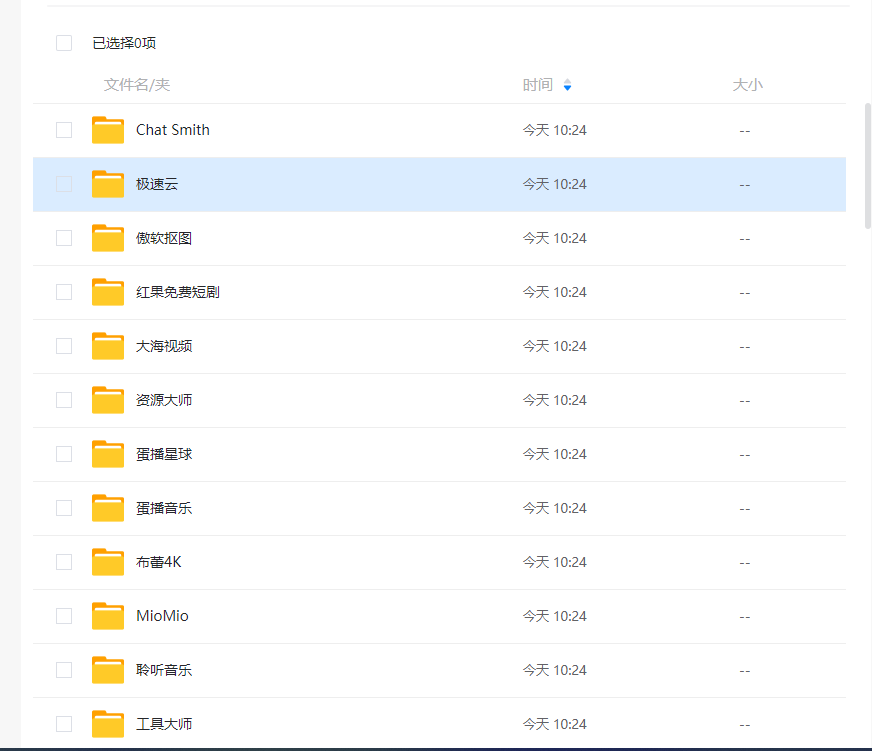The height and width of the screenshot is (751, 872).
Task: Open the folder named 极速云
Action: pos(157,184)
